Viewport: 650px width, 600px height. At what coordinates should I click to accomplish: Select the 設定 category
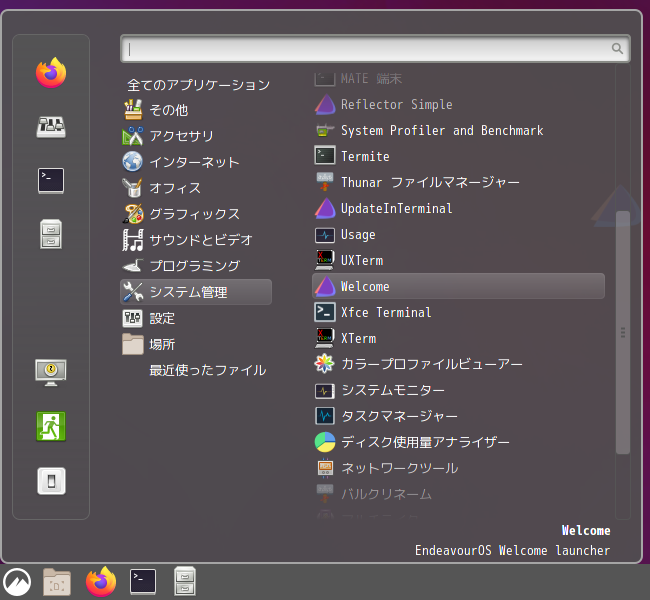point(196,318)
